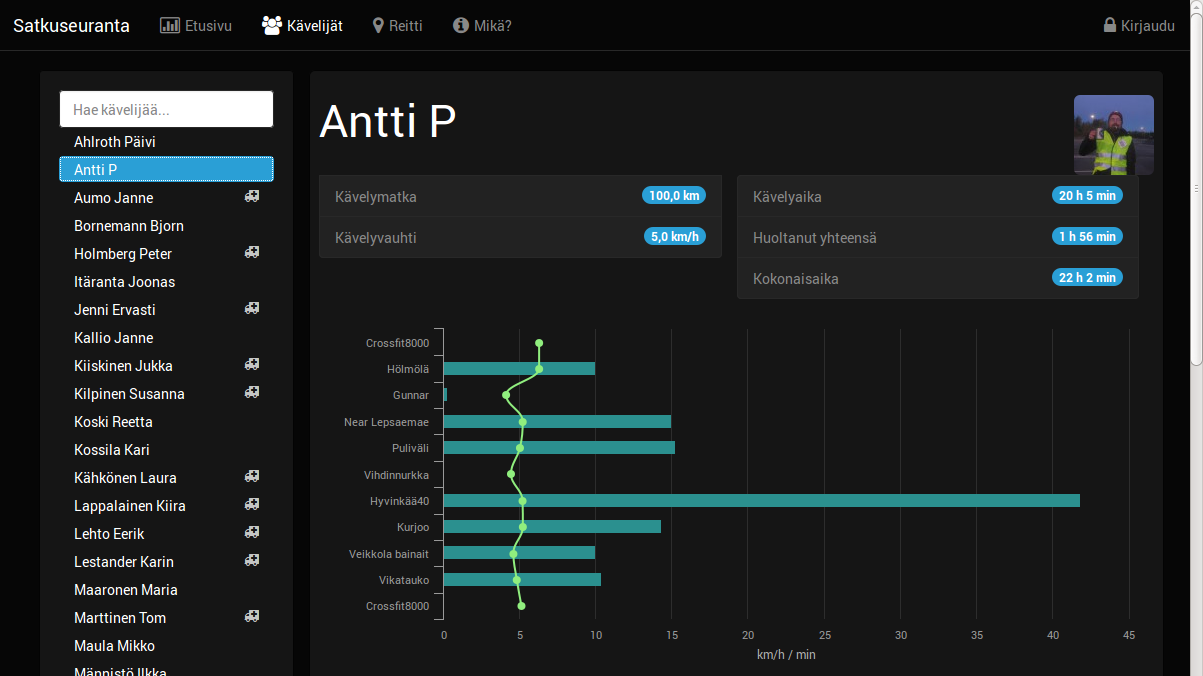Go to the Reitti page

[x=397, y=25]
